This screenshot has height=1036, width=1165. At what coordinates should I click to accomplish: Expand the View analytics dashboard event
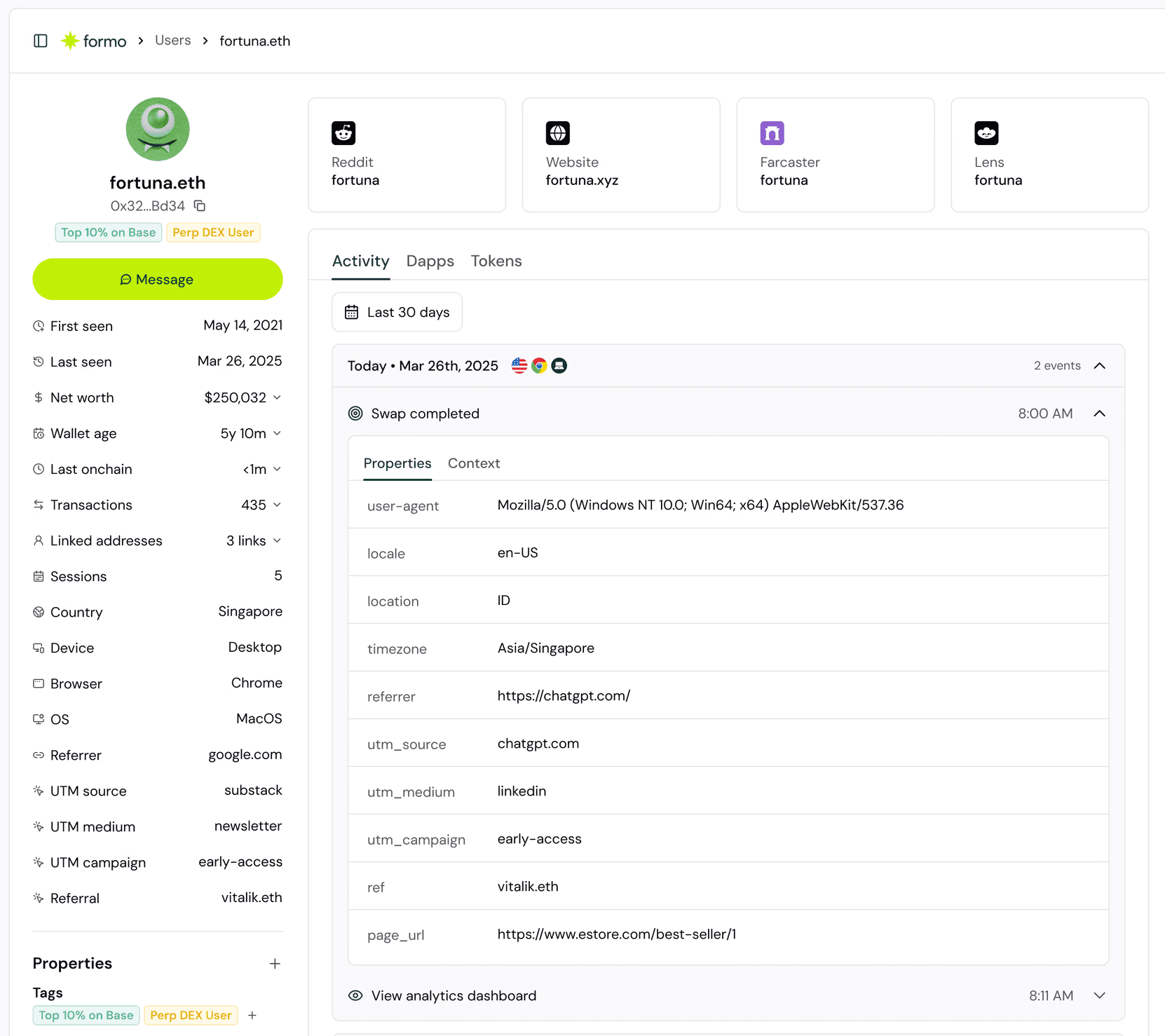click(1099, 995)
